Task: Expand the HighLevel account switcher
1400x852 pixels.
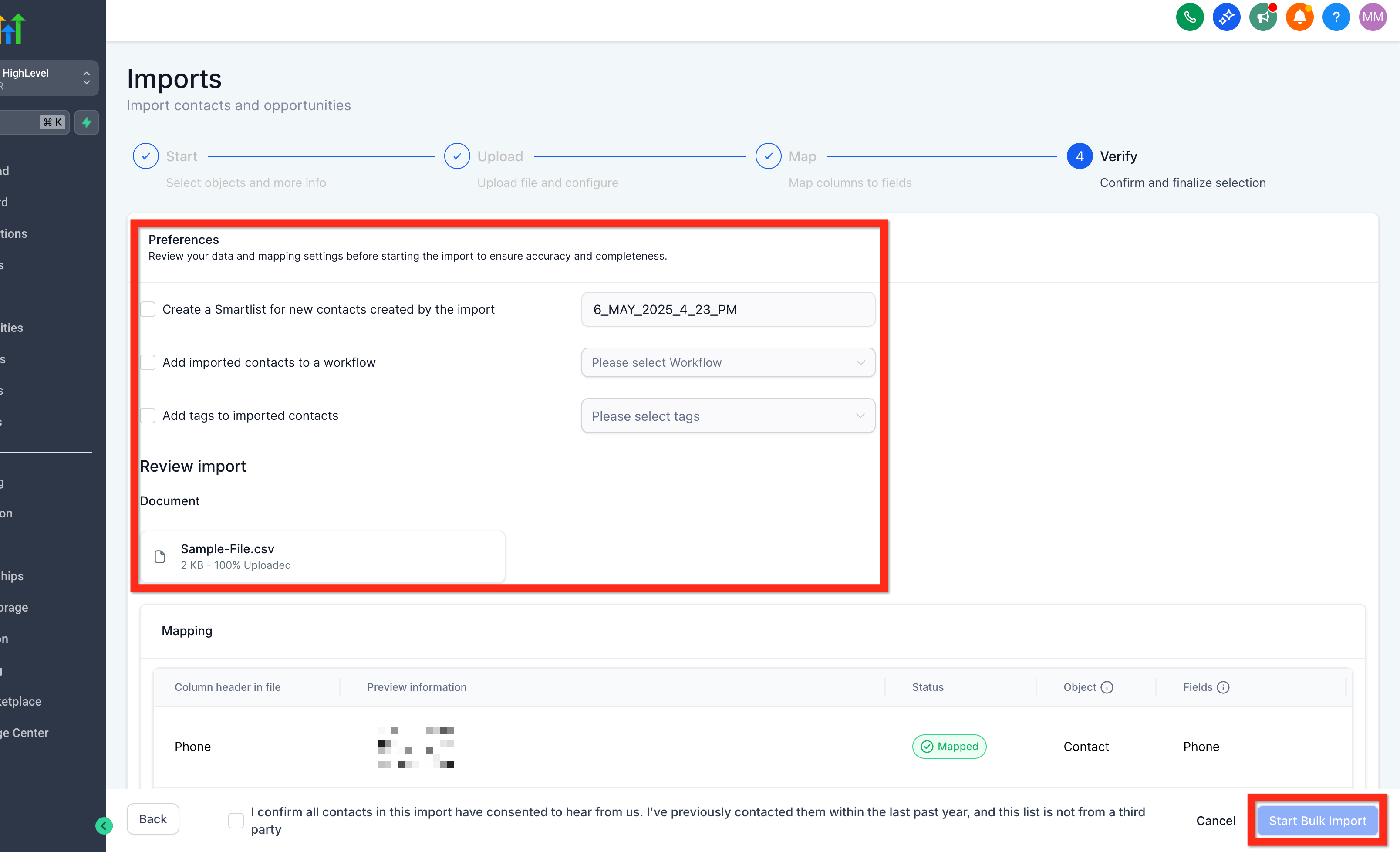Action: [x=49, y=78]
